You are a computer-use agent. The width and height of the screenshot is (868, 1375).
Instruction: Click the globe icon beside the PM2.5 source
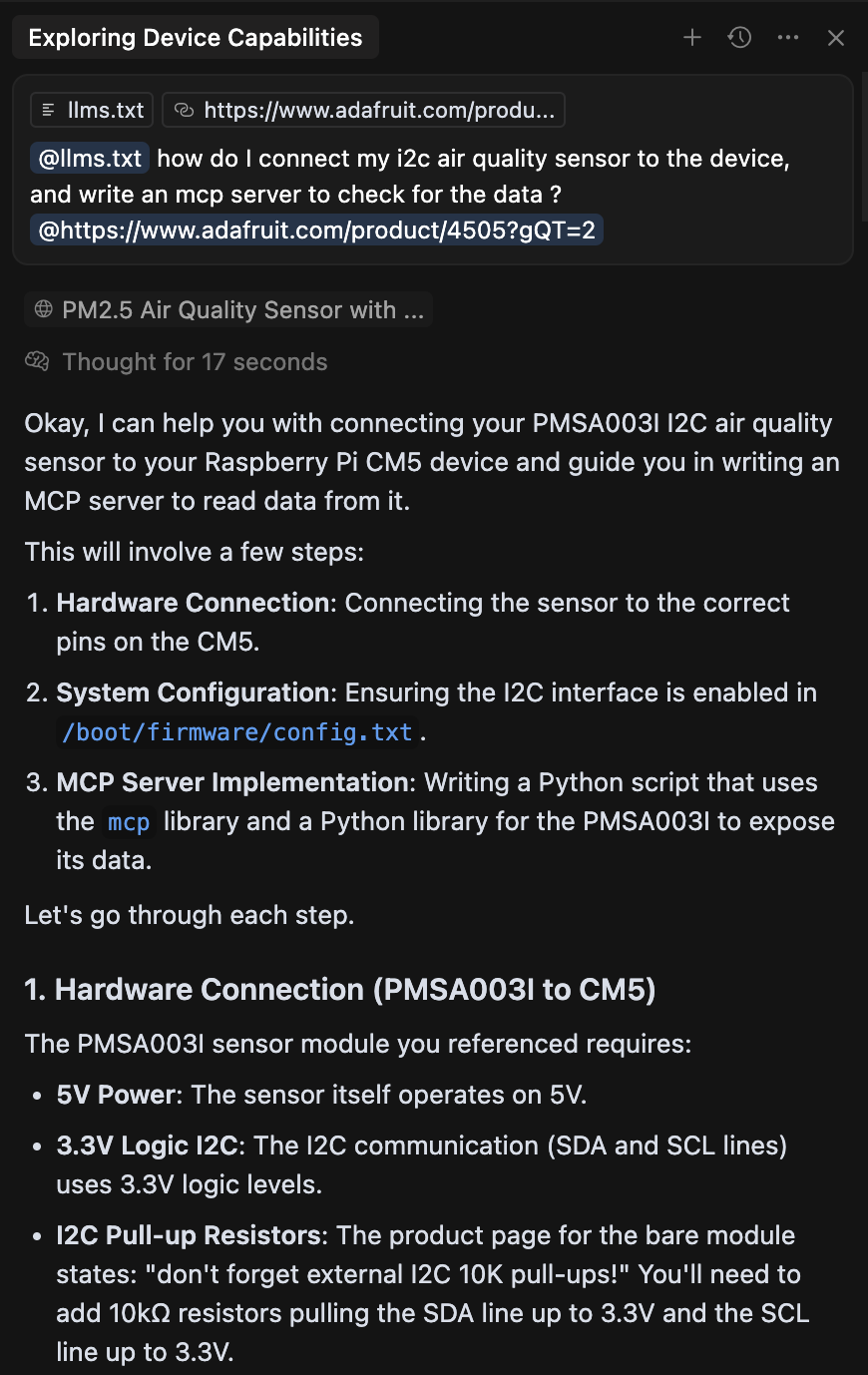point(42,309)
